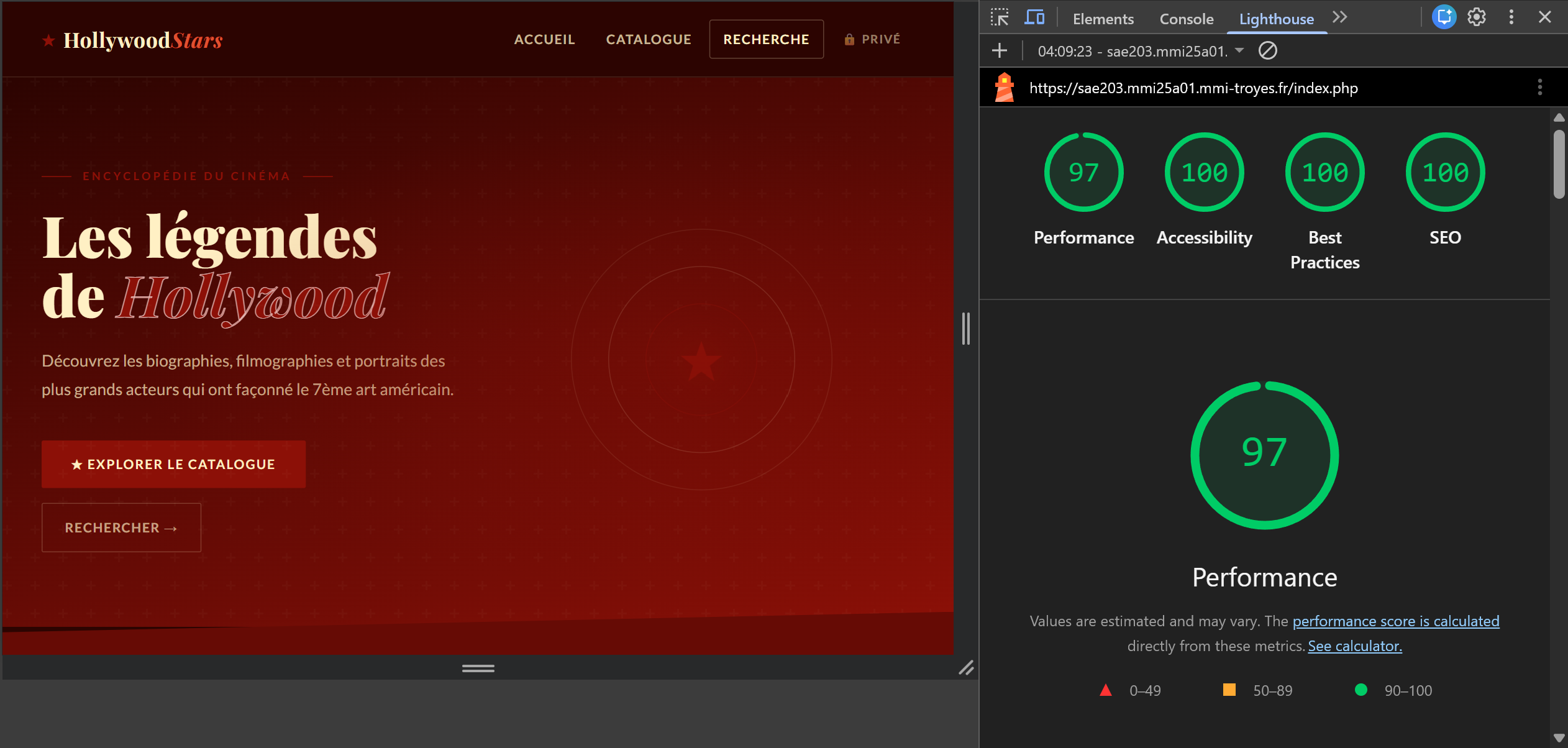
Task: Toggle the device toolbar icon
Action: coord(1034,17)
